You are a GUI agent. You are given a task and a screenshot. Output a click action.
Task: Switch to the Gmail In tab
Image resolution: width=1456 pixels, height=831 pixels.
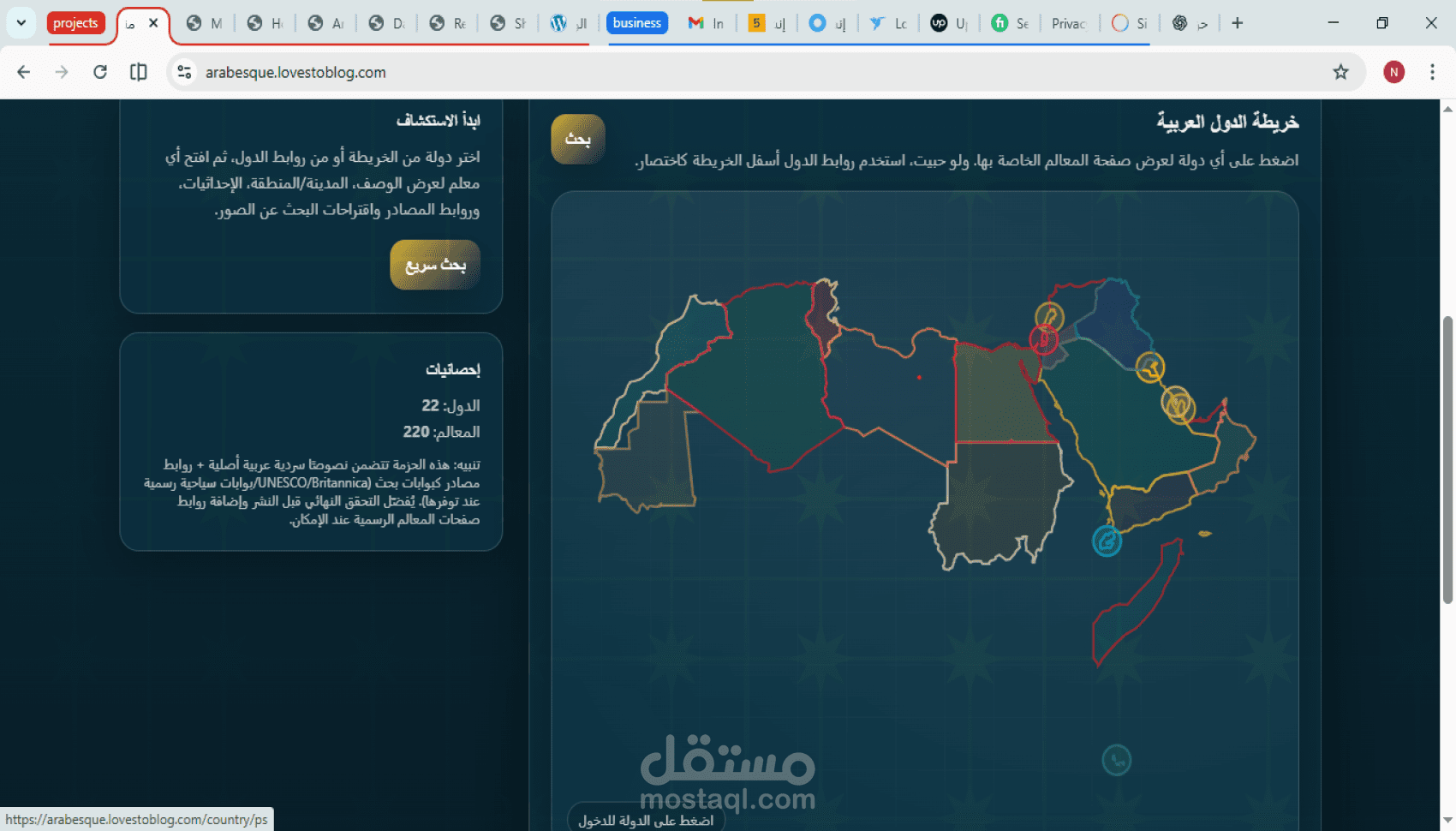[x=707, y=23]
